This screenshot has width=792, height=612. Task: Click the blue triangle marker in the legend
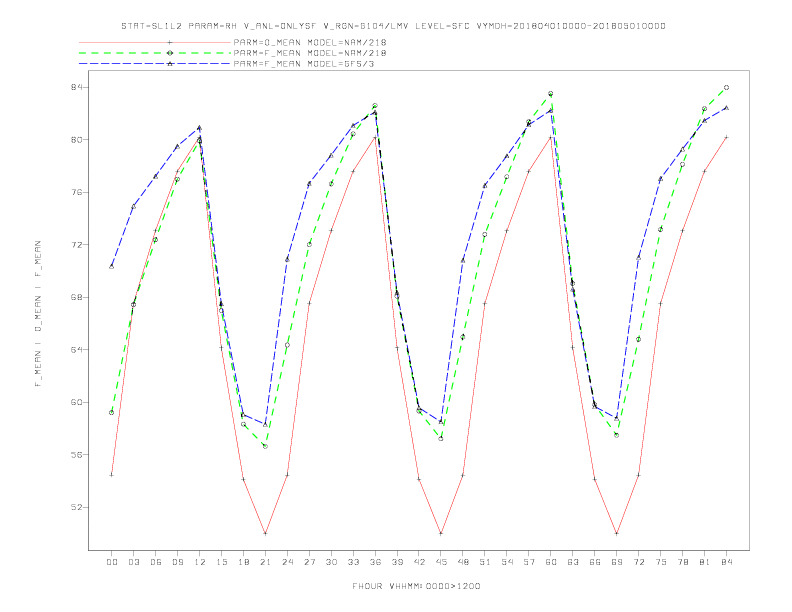tap(170, 64)
